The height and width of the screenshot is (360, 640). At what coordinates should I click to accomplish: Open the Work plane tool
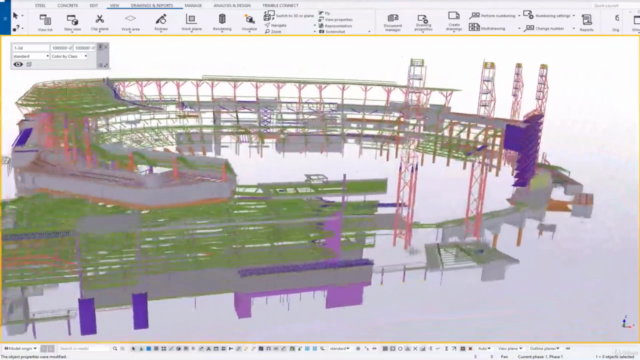click(191, 22)
